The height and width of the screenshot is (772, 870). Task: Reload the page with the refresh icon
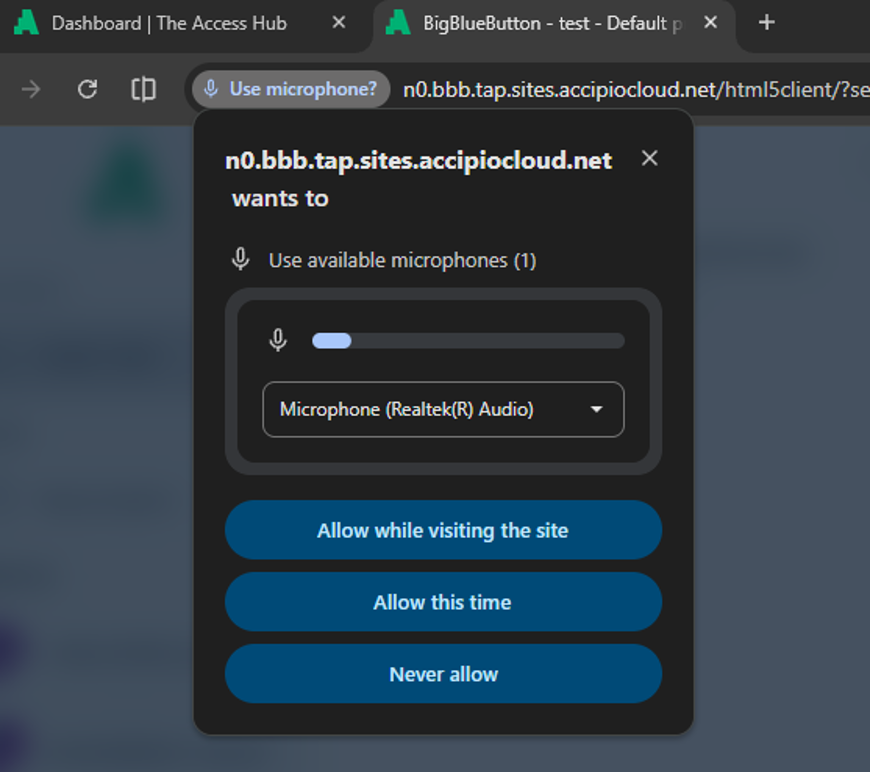(x=87, y=89)
